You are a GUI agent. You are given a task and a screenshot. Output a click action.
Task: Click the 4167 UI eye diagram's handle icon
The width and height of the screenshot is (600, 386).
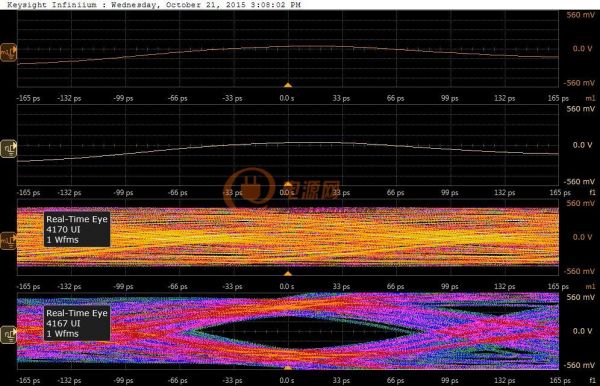[8, 335]
